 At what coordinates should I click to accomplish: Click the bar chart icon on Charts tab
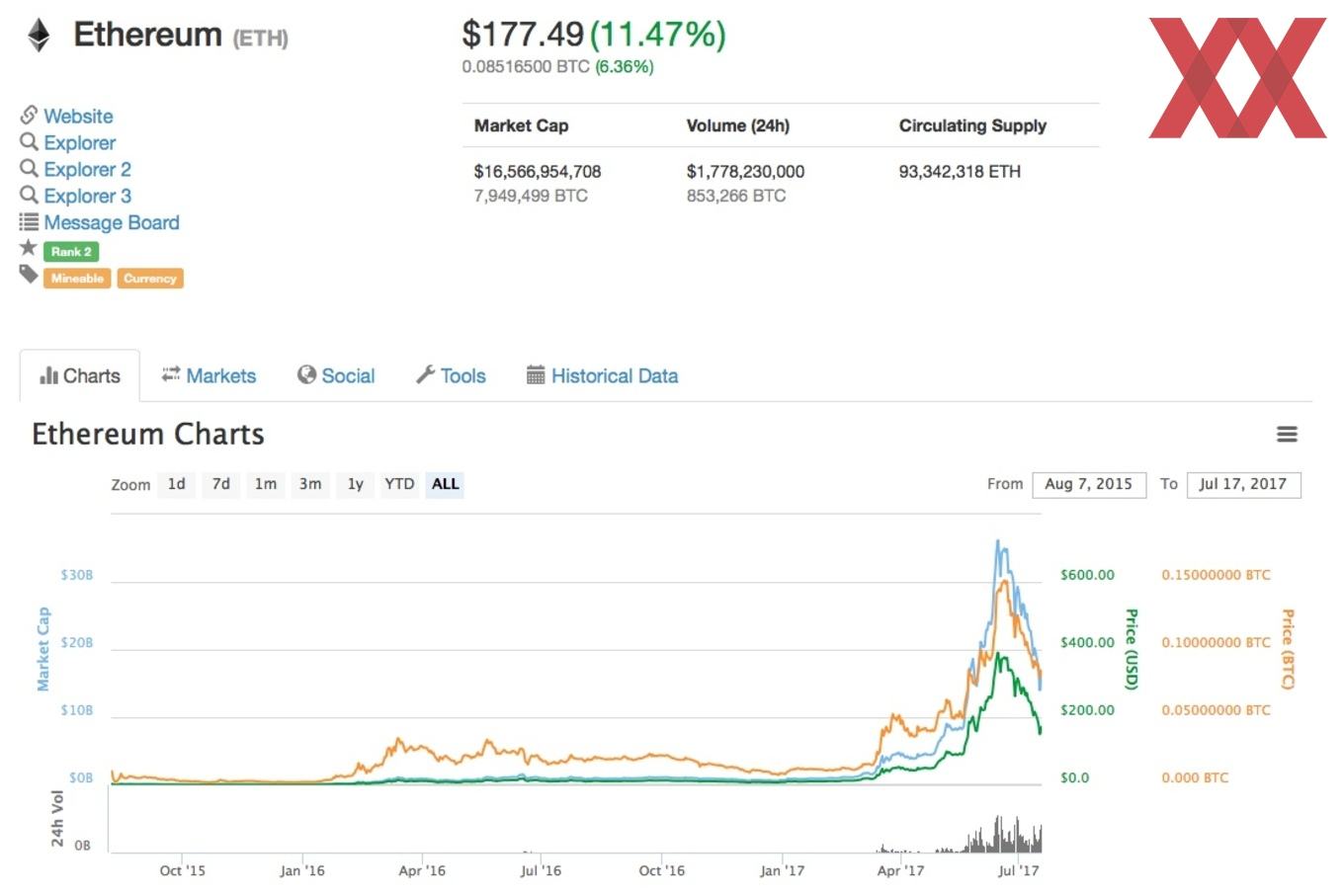[48, 375]
